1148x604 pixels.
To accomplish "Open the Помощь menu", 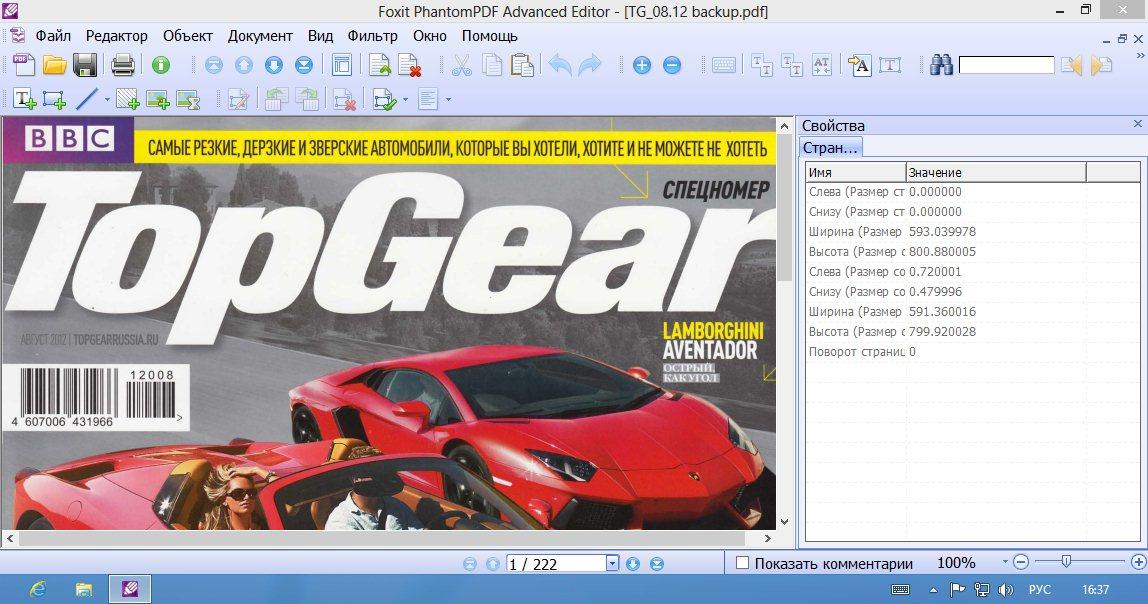I will pyautogui.click(x=490, y=36).
